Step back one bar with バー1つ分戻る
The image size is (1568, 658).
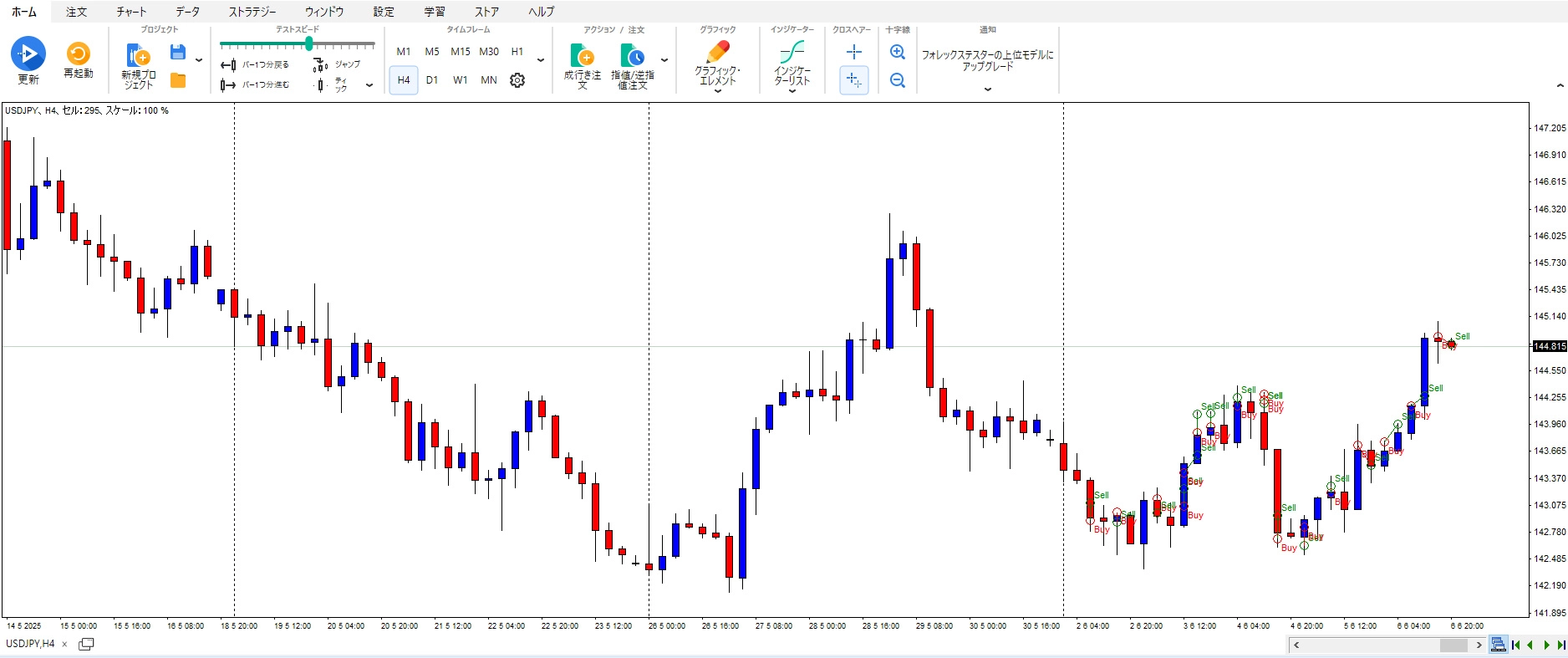(x=256, y=64)
